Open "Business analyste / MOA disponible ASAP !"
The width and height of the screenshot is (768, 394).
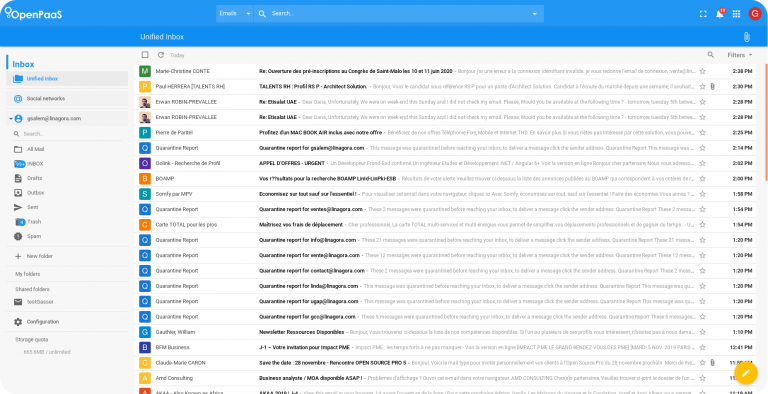coord(311,378)
